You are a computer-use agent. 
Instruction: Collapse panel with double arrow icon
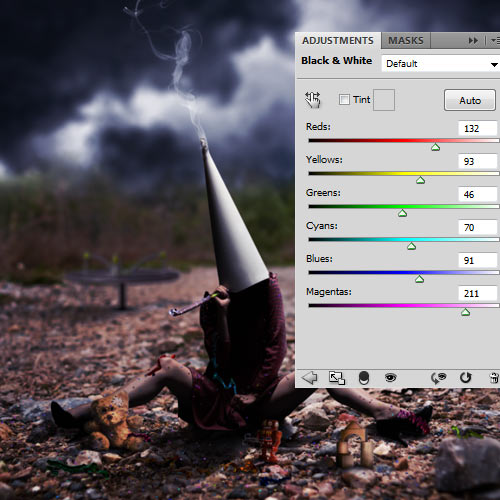click(x=473, y=41)
